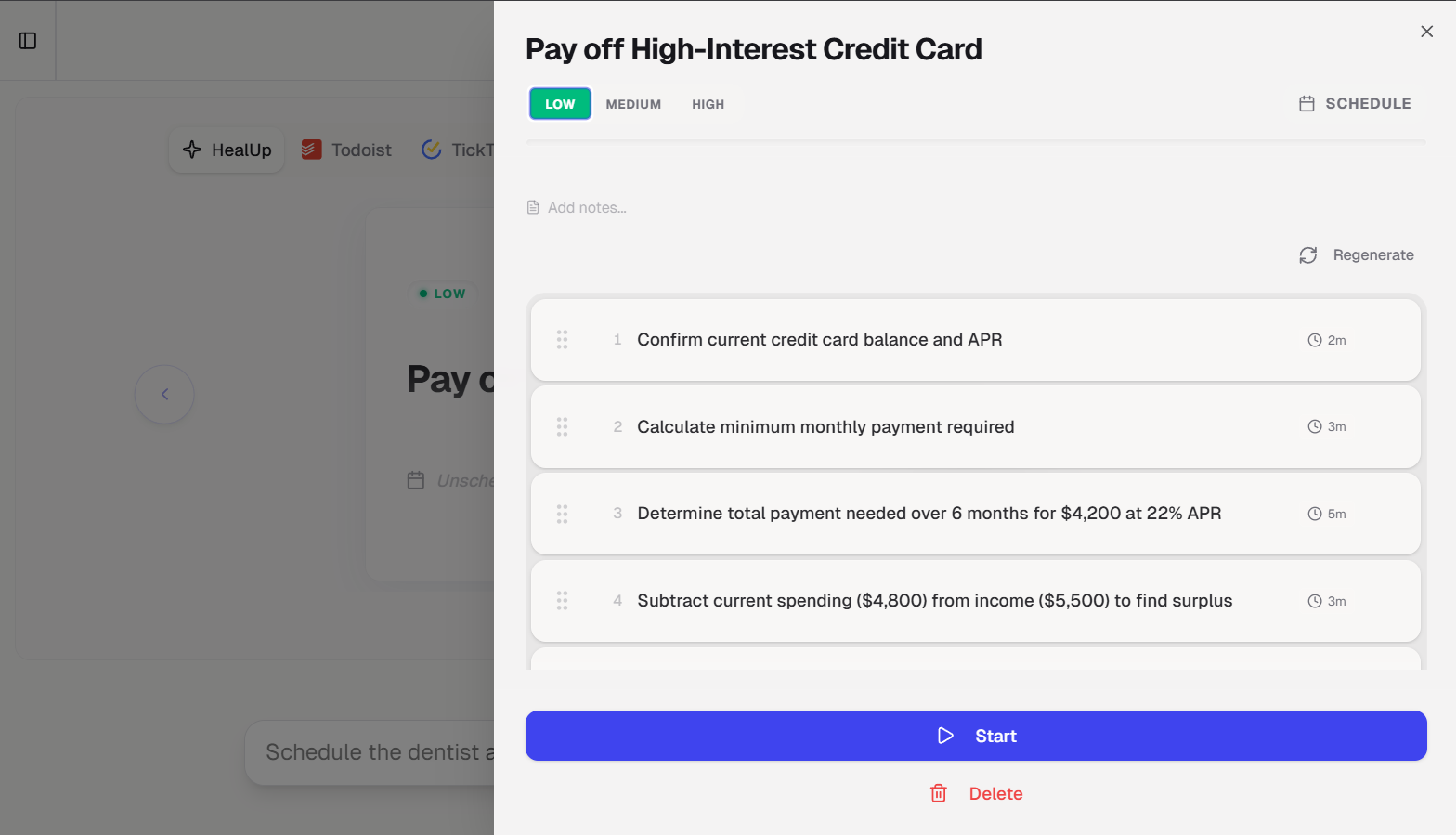This screenshot has width=1456, height=835.
Task: Start the Pay off Credit Card task
Action: (x=975, y=735)
